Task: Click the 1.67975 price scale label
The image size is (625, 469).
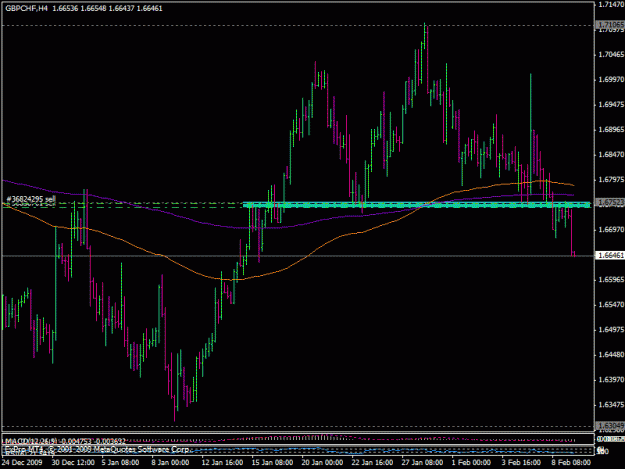Action: point(611,180)
